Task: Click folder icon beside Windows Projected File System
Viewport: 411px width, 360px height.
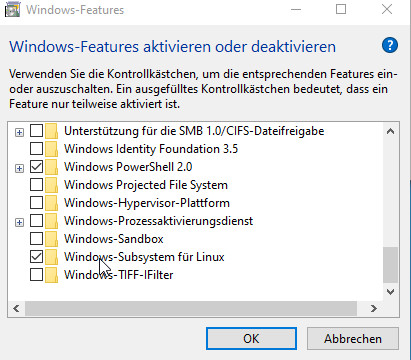Action: [51, 185]
